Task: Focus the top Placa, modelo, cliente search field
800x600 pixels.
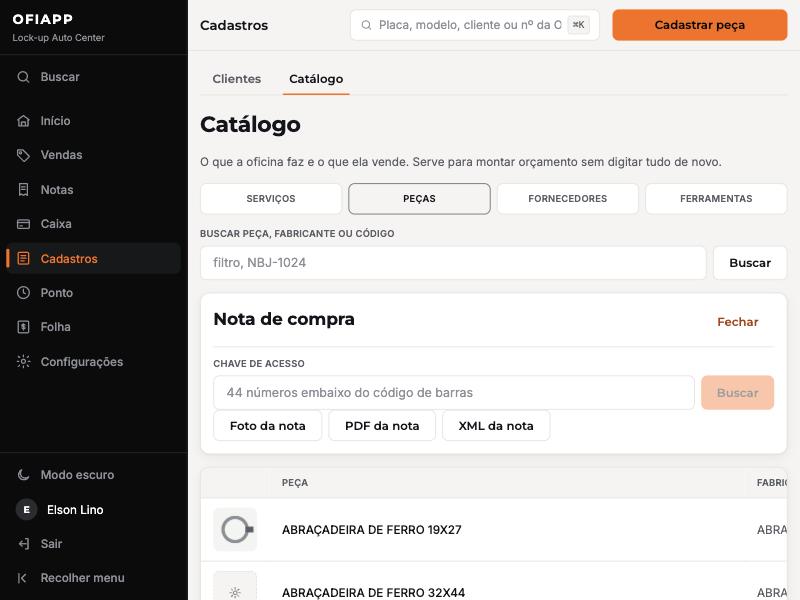Action: coord(474,25)
